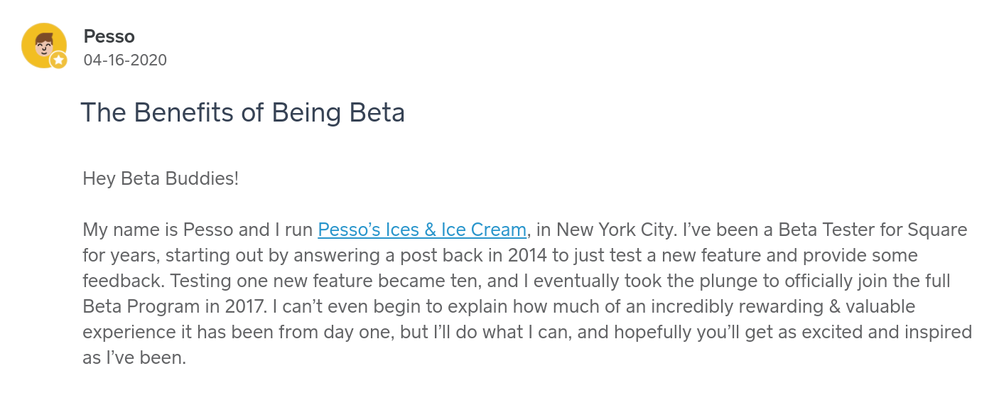Click the 'Hey Beta Buddies!' greeting line
999x398 pixels.
coord(161,178)
